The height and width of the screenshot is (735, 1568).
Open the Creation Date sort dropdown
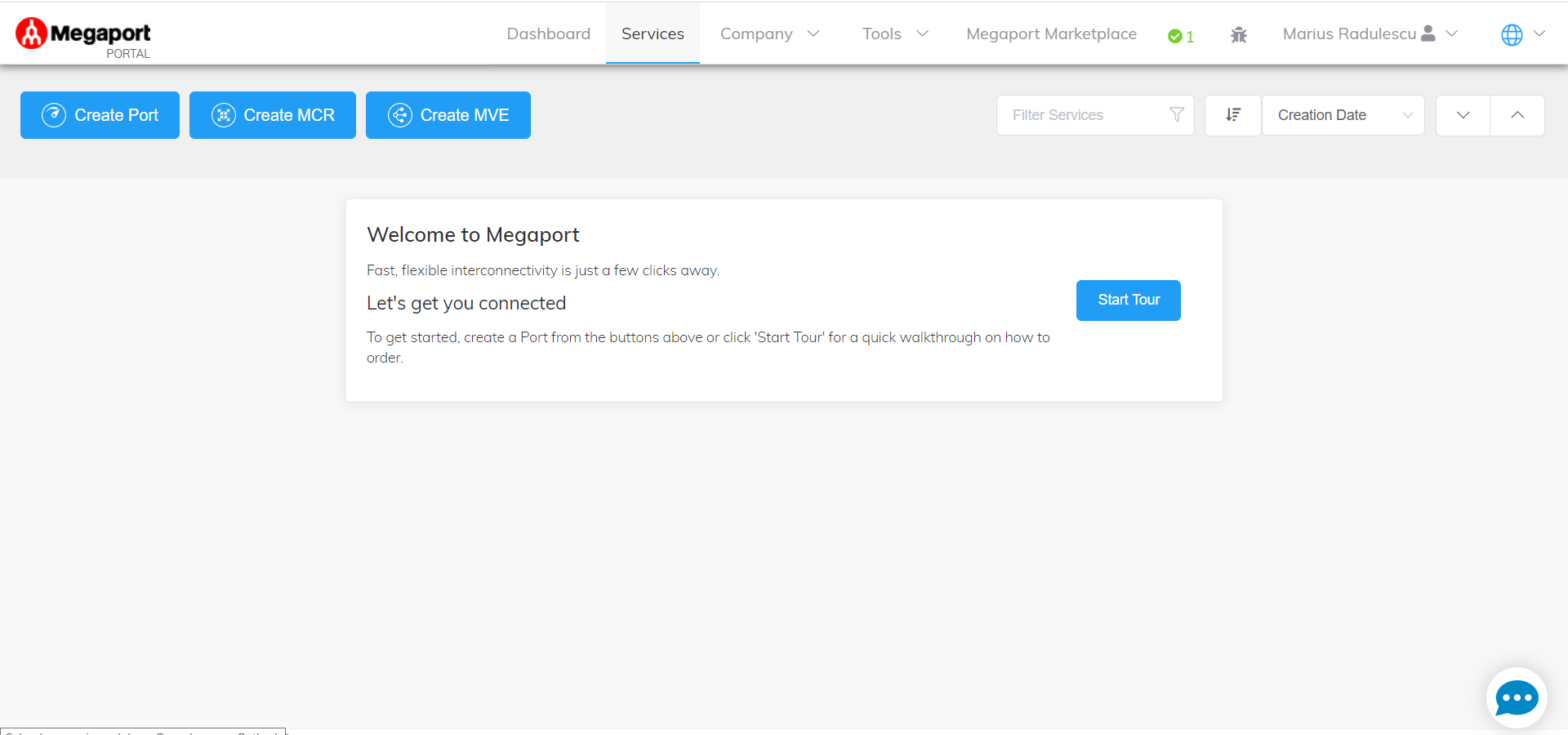[x=1343, y=115]
